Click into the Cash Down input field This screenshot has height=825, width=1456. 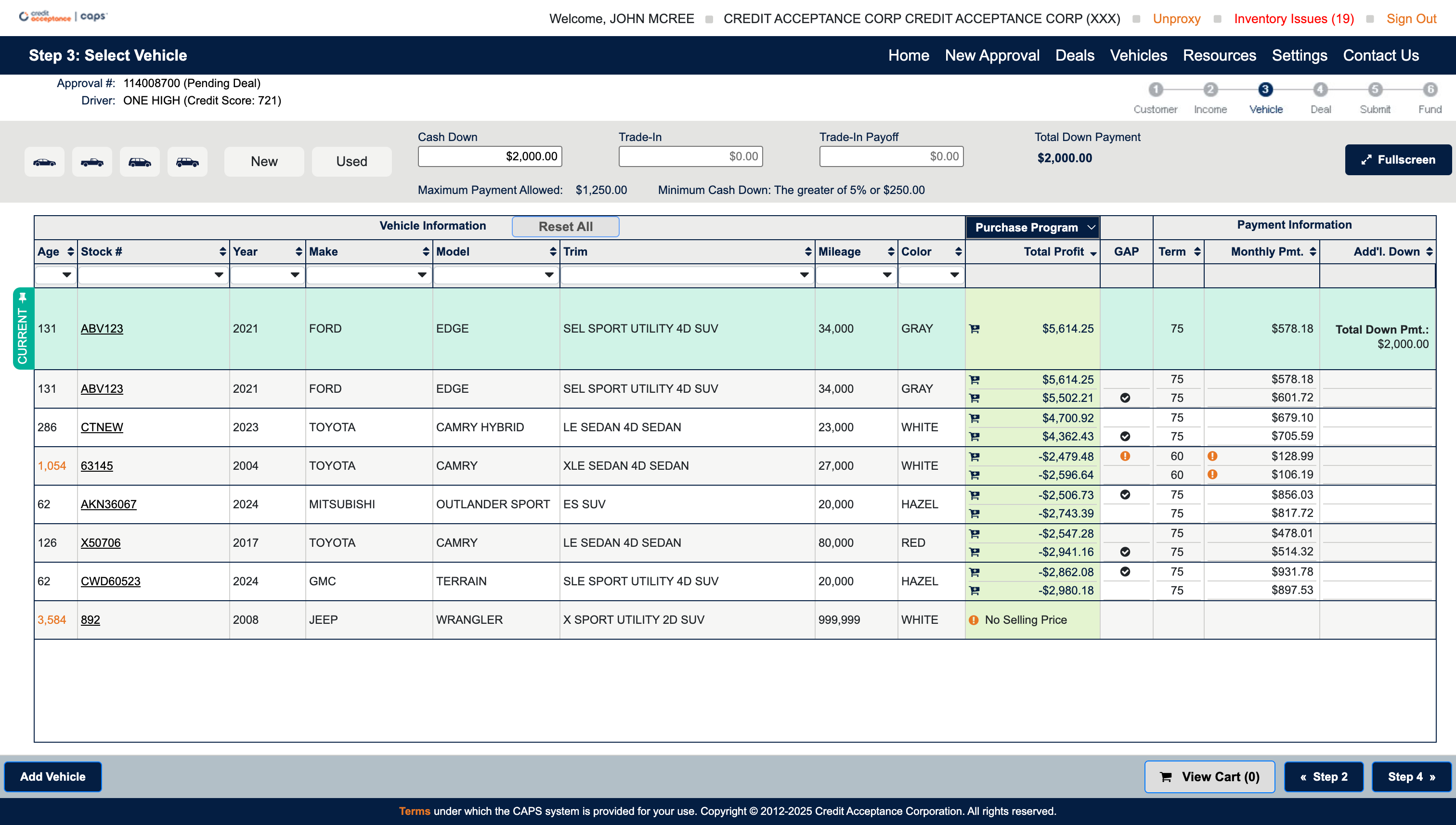point(490,156)
